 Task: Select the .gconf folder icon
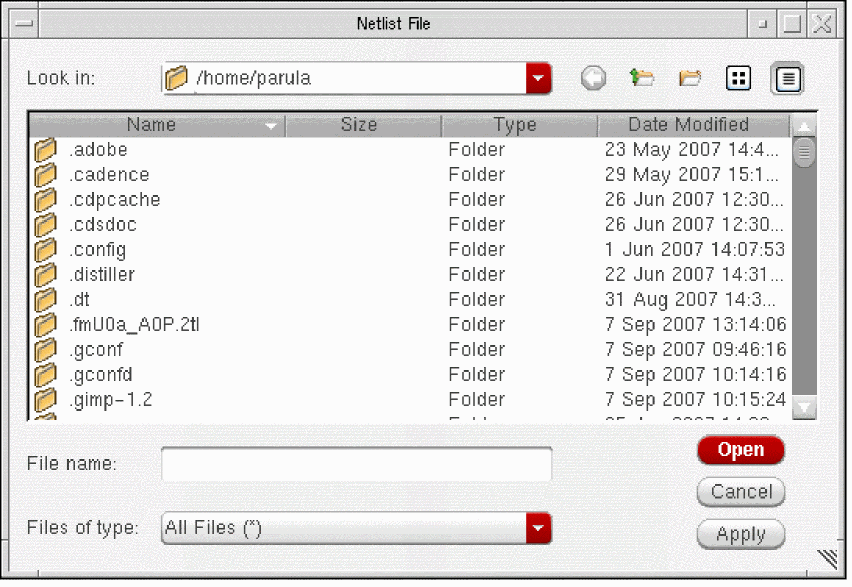(46, 349)
